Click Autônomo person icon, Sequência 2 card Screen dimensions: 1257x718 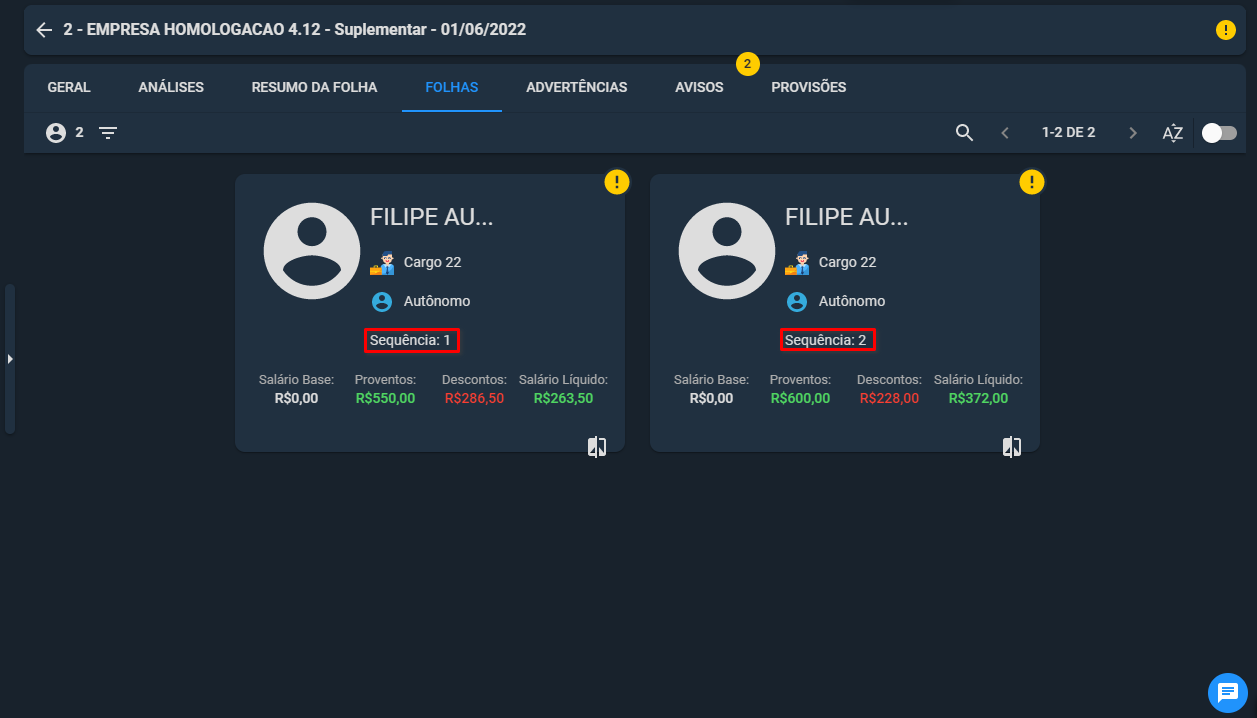point(797,301)
